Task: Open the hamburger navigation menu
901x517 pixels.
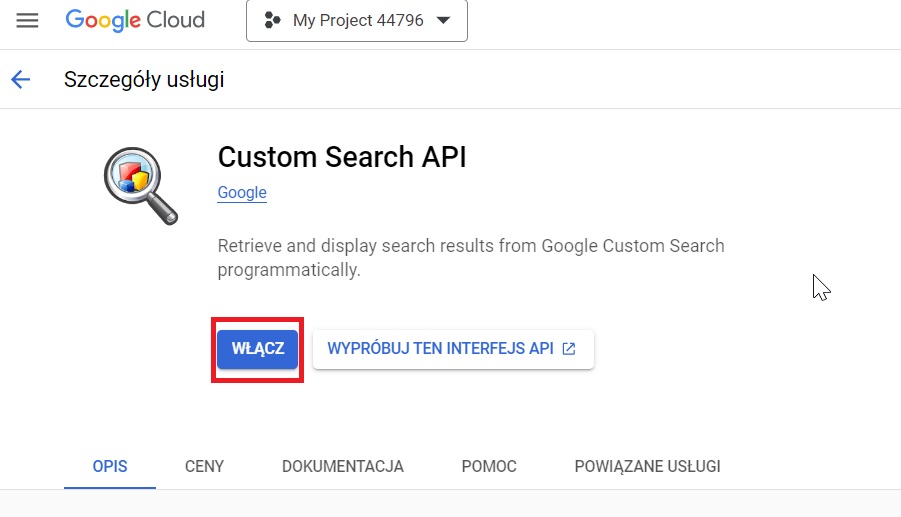Action: (x=27, y=21)
